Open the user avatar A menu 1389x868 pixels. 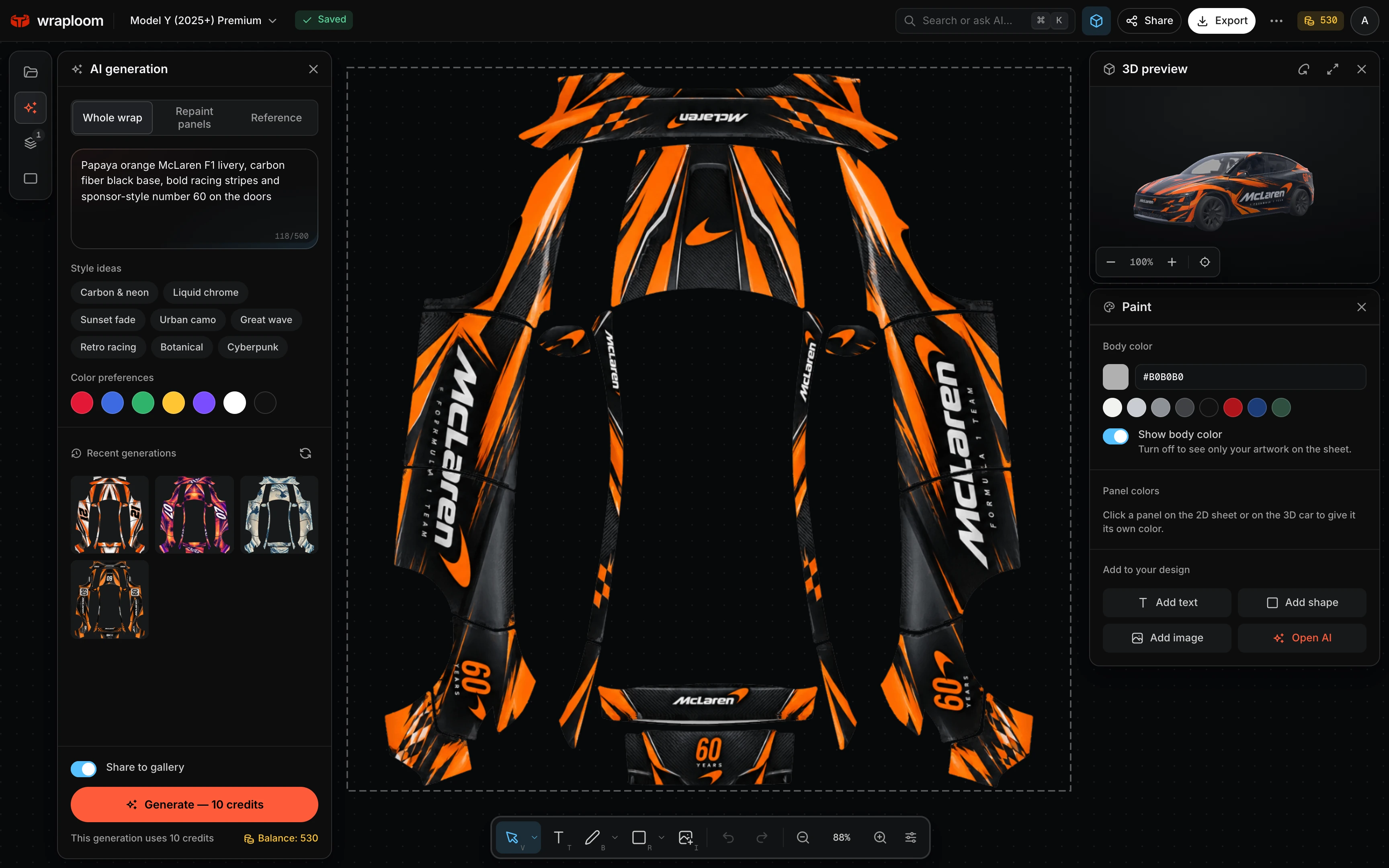click(1365, 20)
